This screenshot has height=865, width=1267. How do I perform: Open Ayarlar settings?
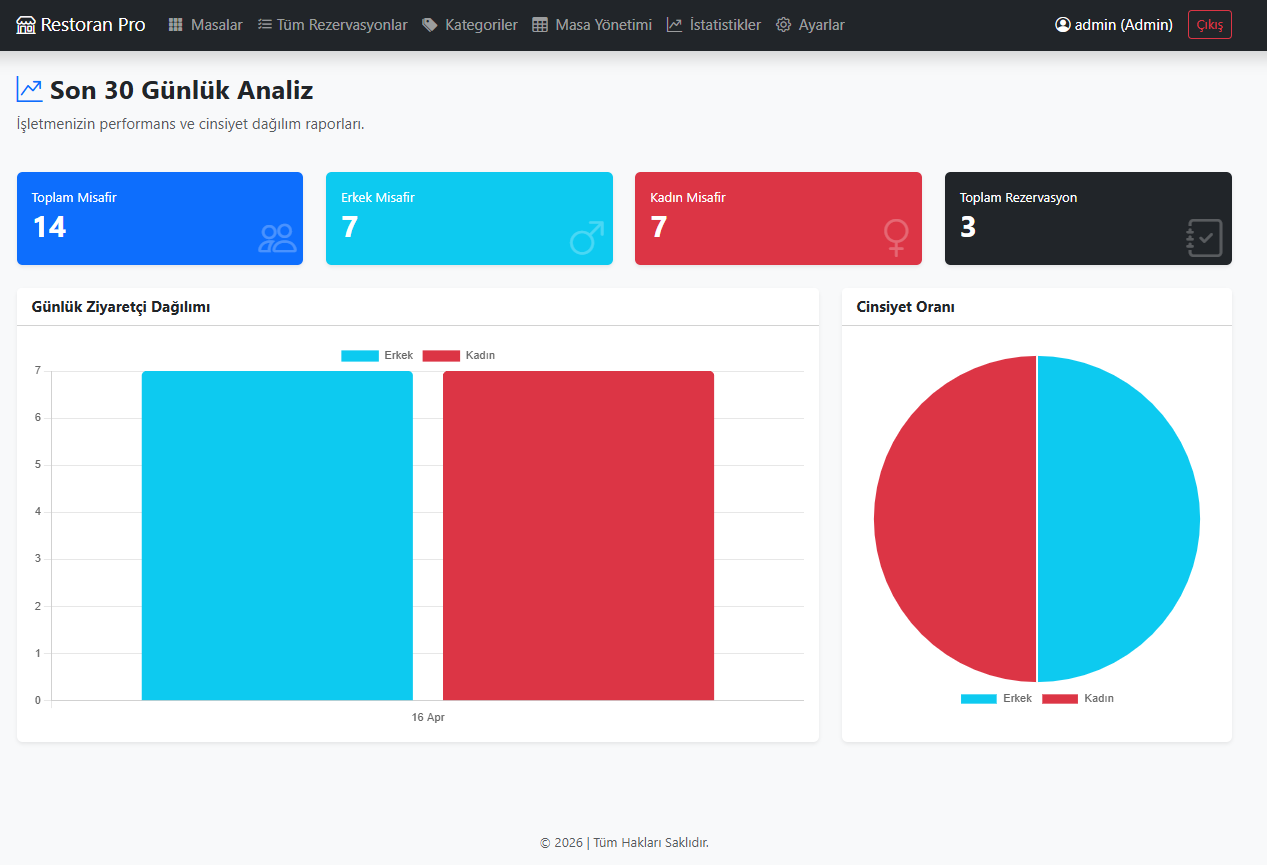[x=810, y=25]
